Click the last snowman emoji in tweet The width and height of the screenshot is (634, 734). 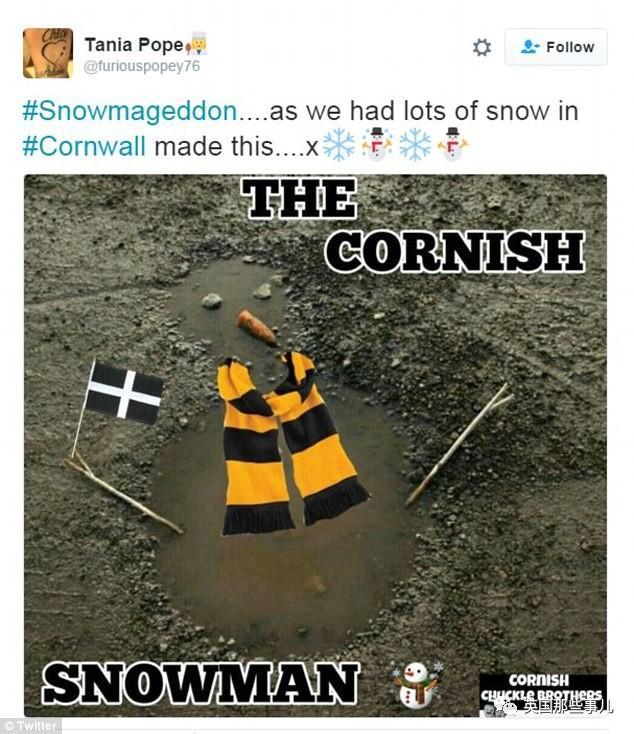(x=452, y=144)
